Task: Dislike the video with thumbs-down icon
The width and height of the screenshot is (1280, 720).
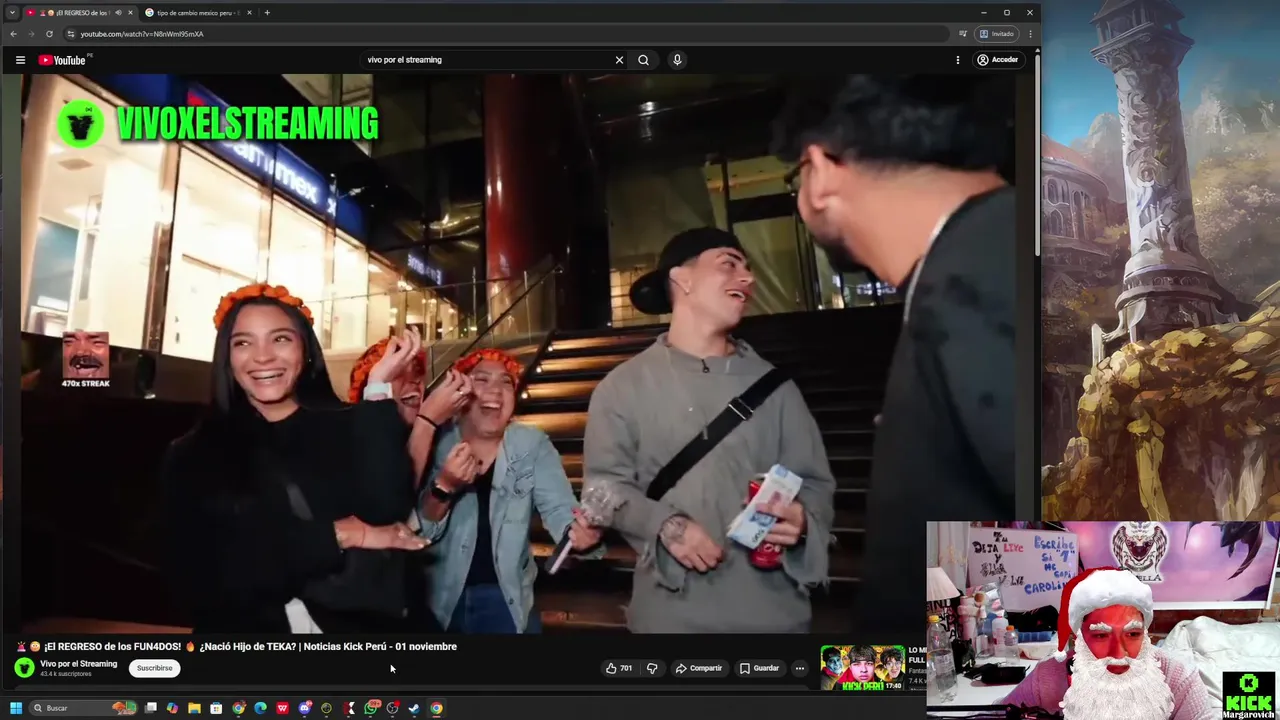Action: pos(652,668)
